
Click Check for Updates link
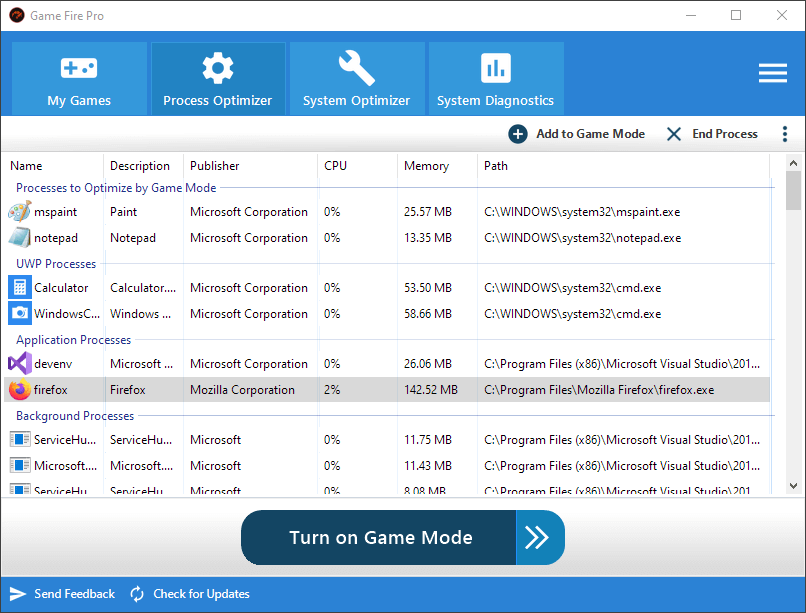pyautogui.click(x=201, y=594)
